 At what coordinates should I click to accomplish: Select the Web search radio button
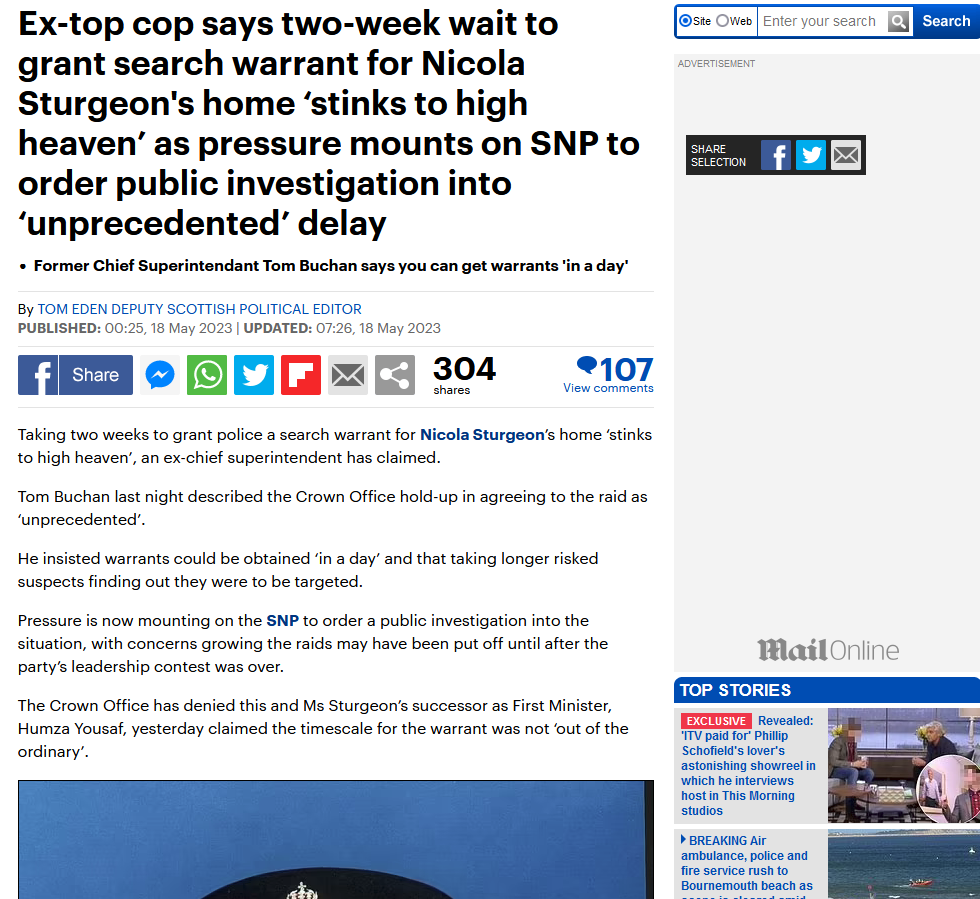click(722, 21)
